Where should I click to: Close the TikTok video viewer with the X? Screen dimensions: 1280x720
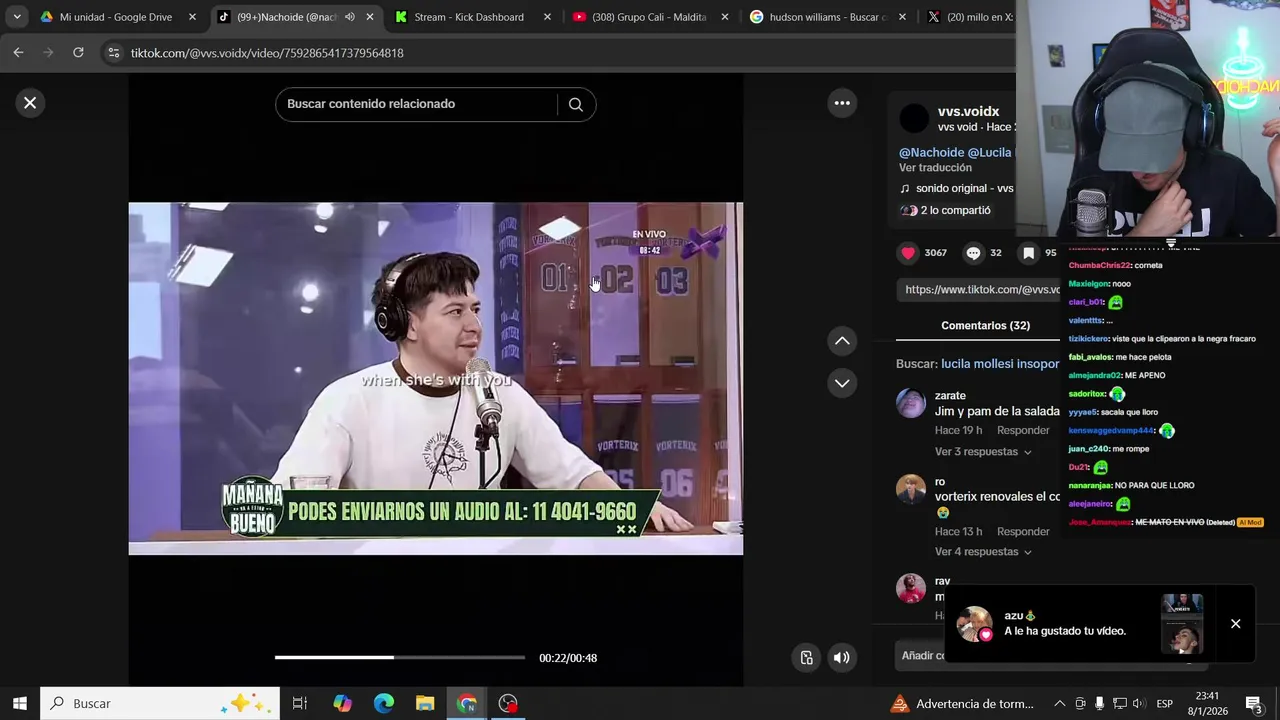pos(30,103)
